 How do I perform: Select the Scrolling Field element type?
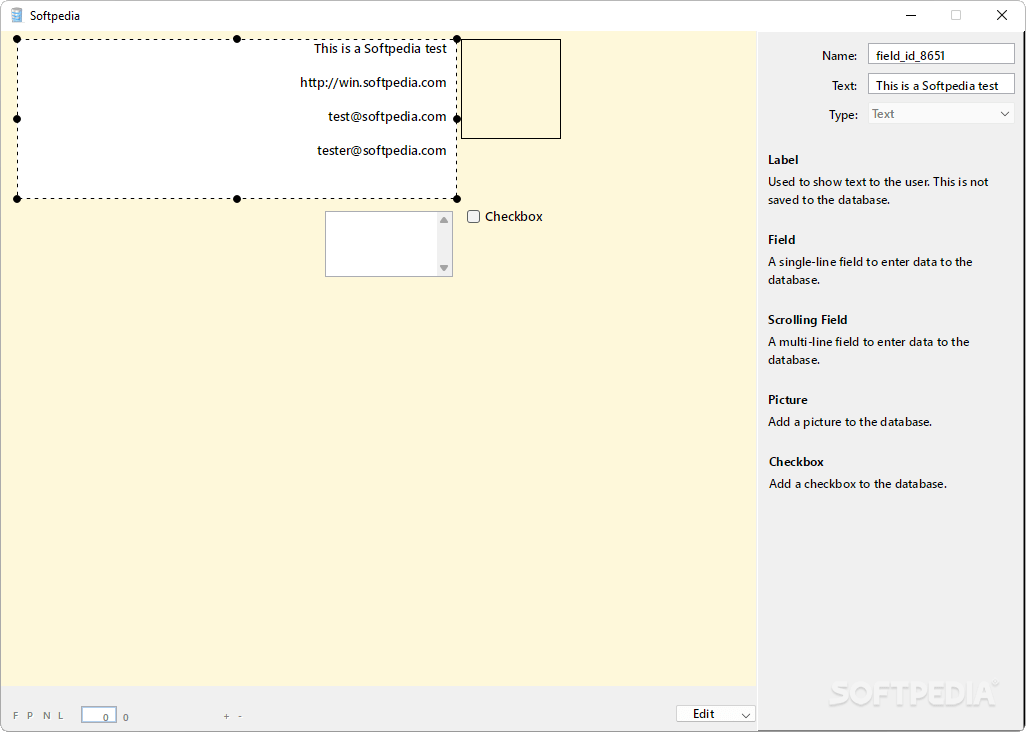807,319
